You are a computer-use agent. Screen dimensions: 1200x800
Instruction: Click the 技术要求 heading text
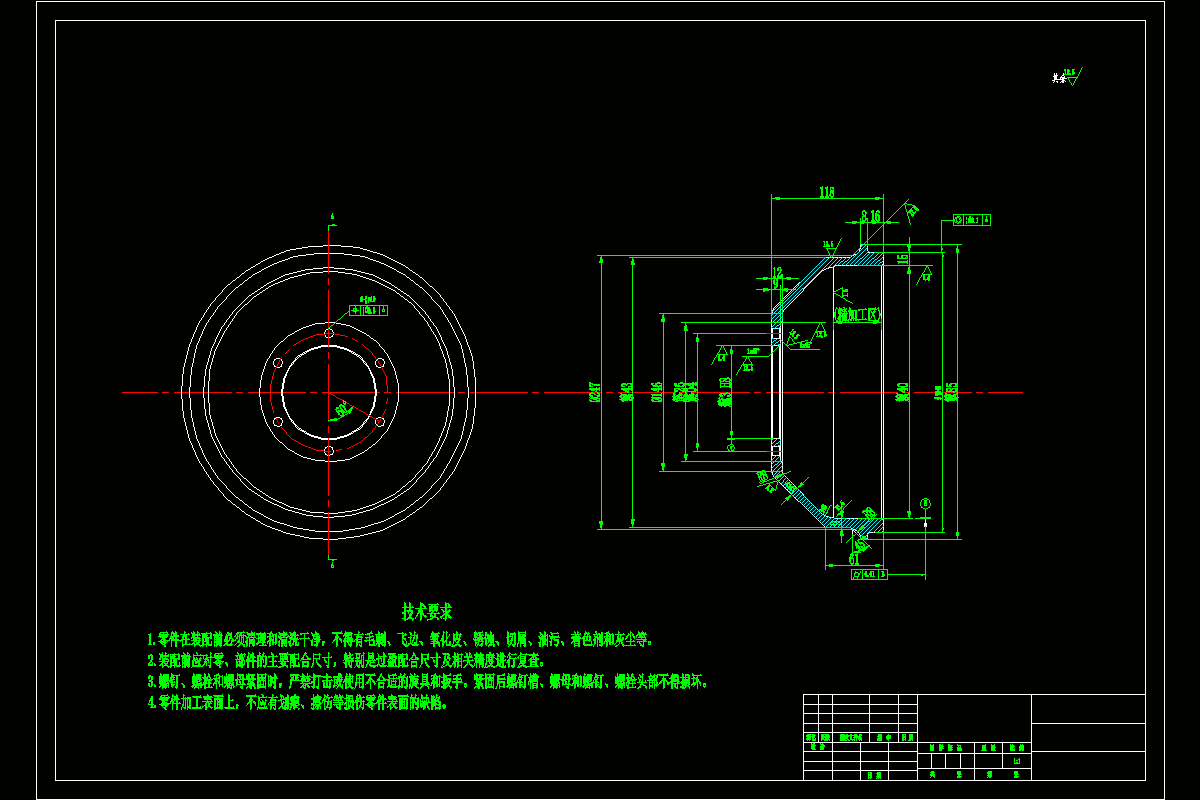pos(427,612)
